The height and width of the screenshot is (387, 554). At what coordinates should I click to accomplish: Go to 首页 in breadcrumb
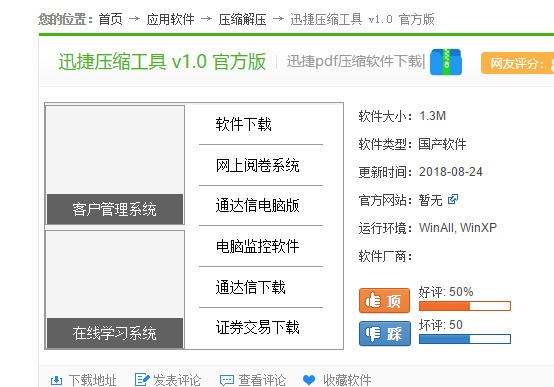pyautogui.click(x=110, y=19)
